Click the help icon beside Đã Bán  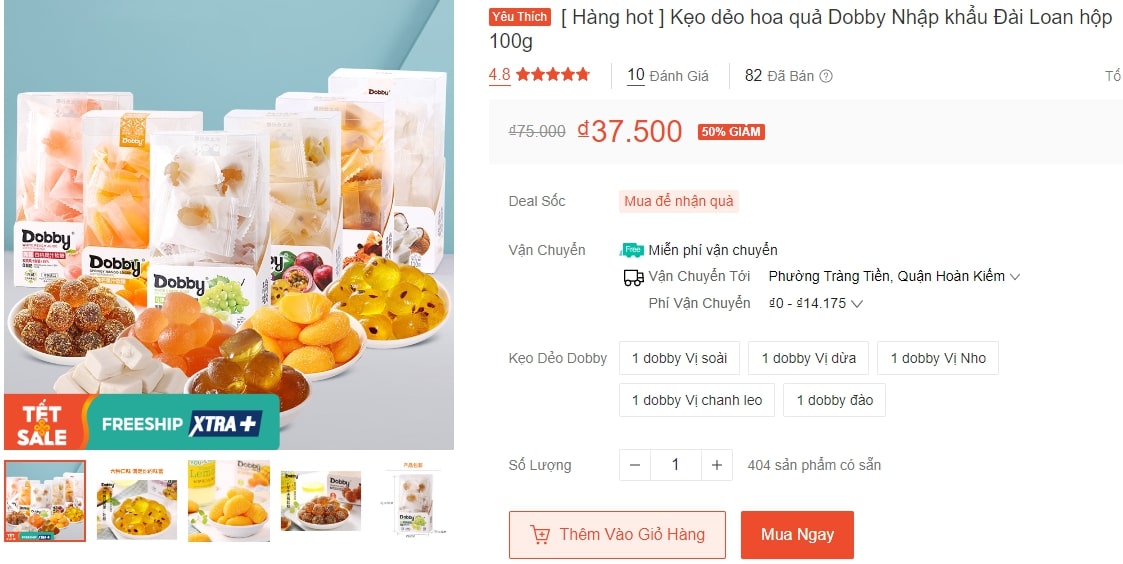(x=826, y=76)
